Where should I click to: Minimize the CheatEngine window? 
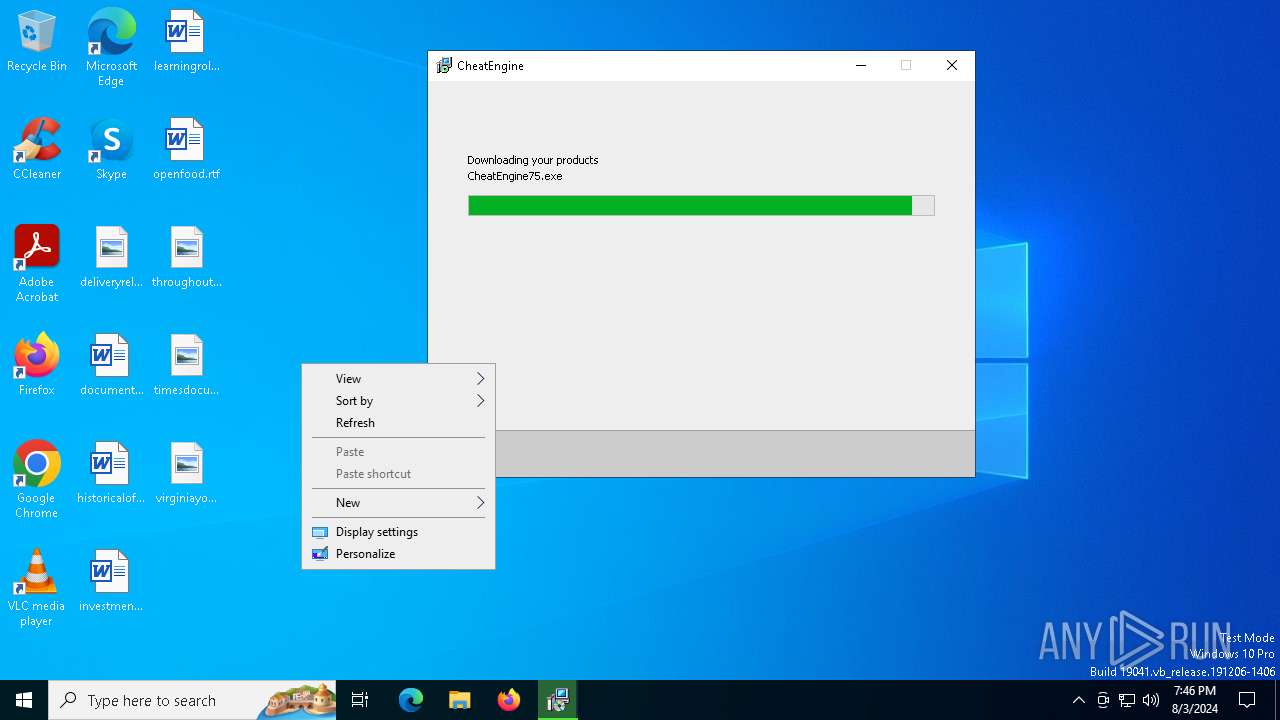click(860, 66)
